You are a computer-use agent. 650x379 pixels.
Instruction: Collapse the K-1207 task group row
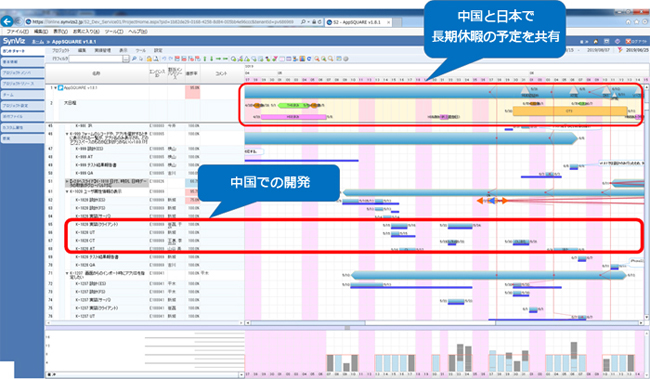pos(67,274)
